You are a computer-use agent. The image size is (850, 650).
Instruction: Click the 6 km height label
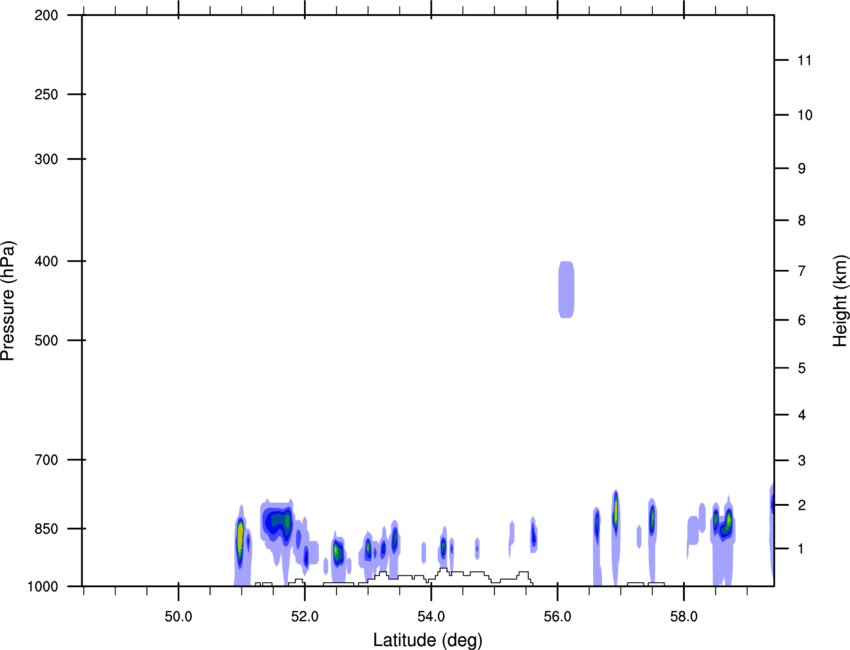click(802, 320)
